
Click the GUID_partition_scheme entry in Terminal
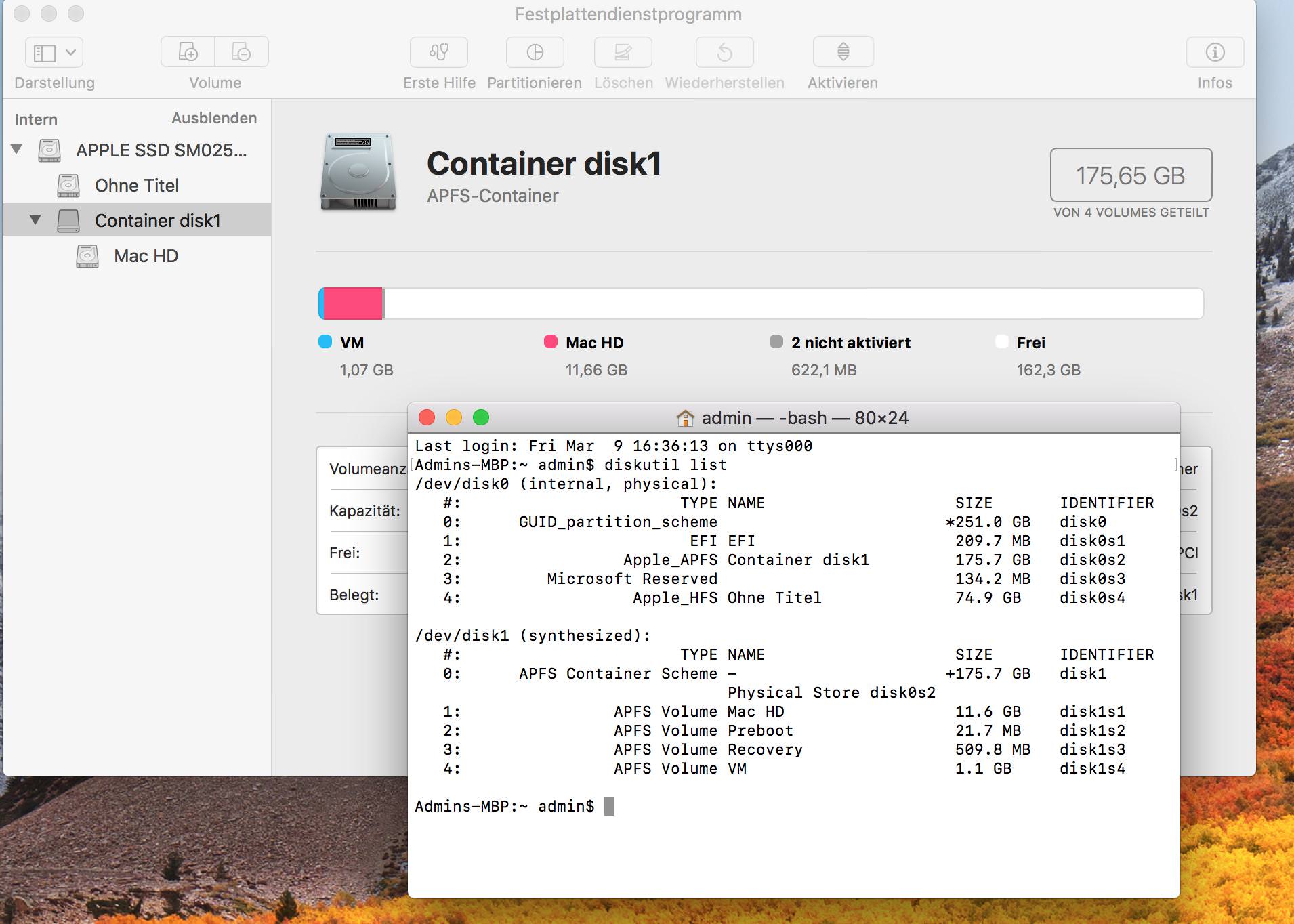[618, 522]
